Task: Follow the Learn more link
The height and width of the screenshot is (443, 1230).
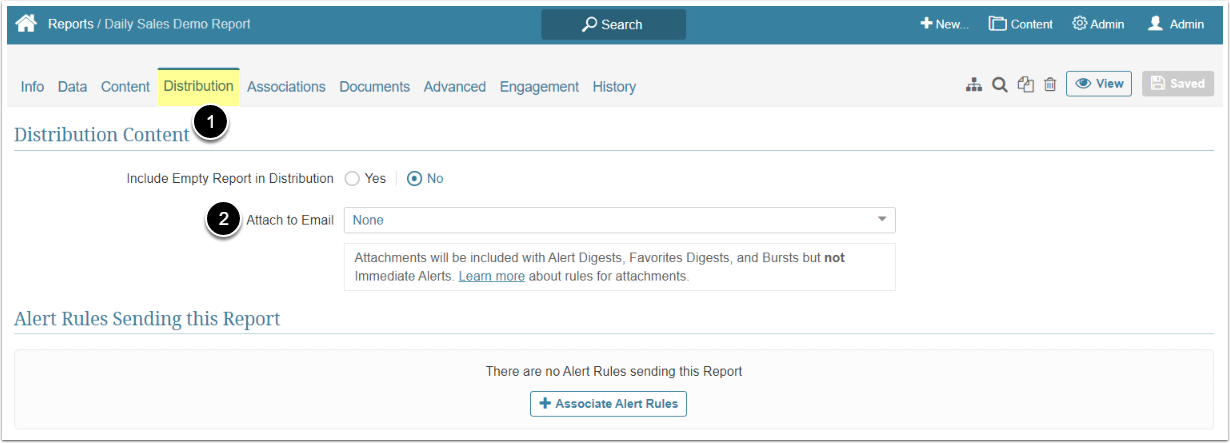Action: tap(491, 276)
